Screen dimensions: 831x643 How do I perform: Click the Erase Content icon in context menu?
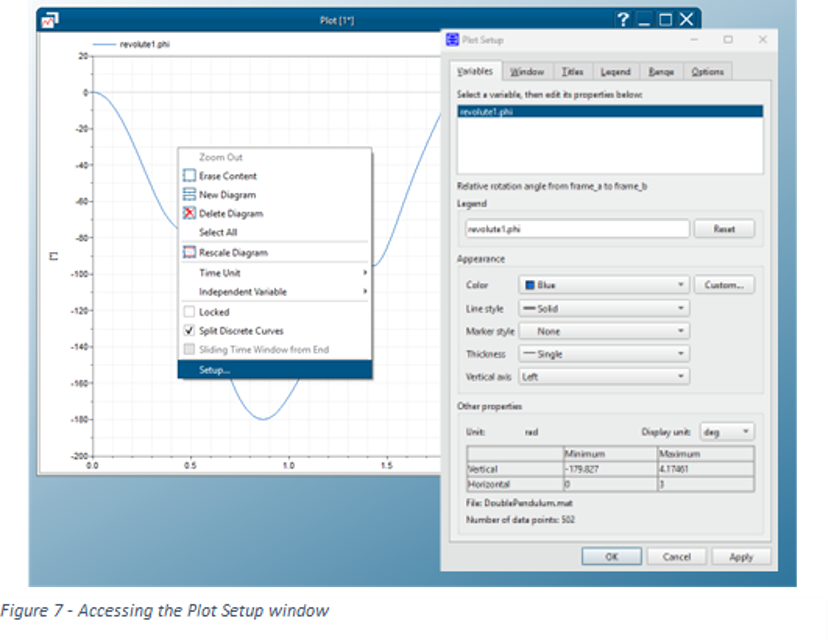point(189,175)
